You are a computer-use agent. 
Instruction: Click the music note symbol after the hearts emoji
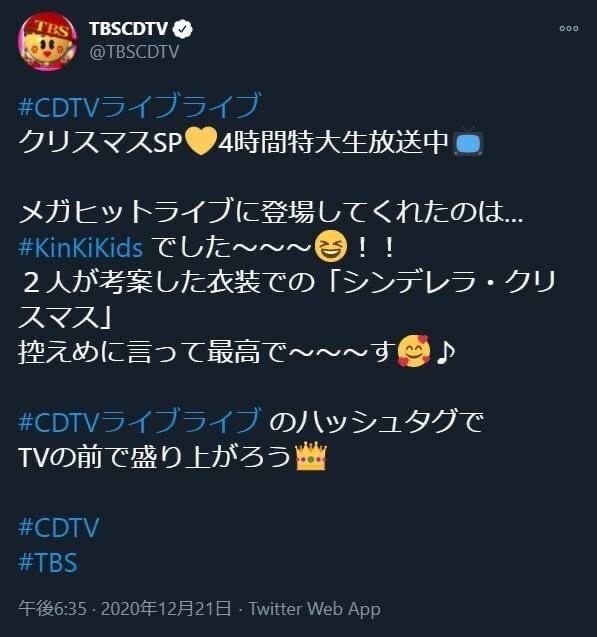click(445, 352)
